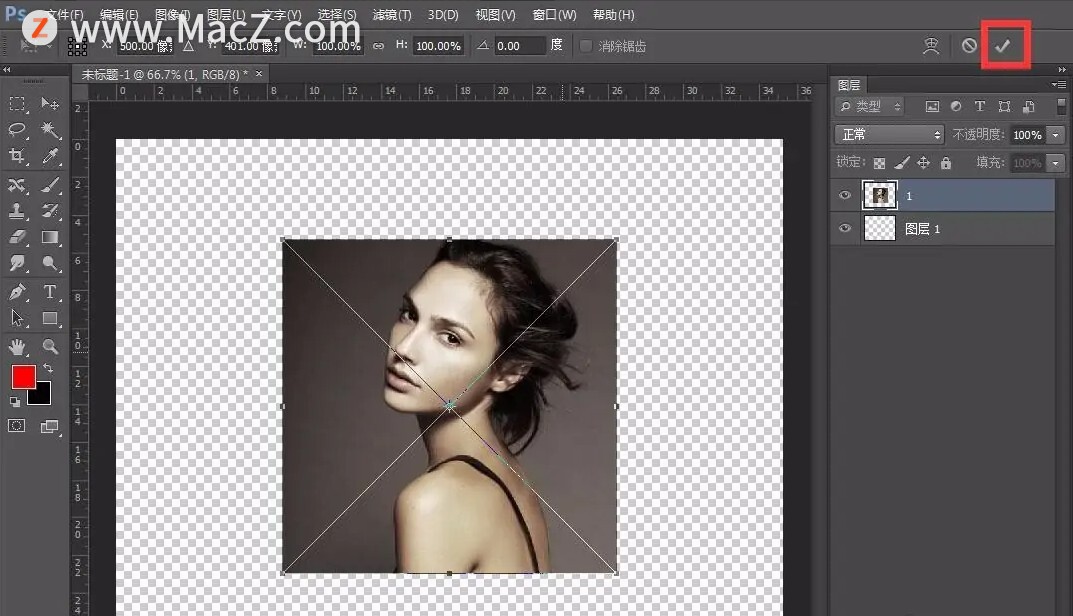The width and height of the screenshot is (1073, 616).
Task: Enable the 消除锯齿 checkbox
Action: (x=586, y=46)
